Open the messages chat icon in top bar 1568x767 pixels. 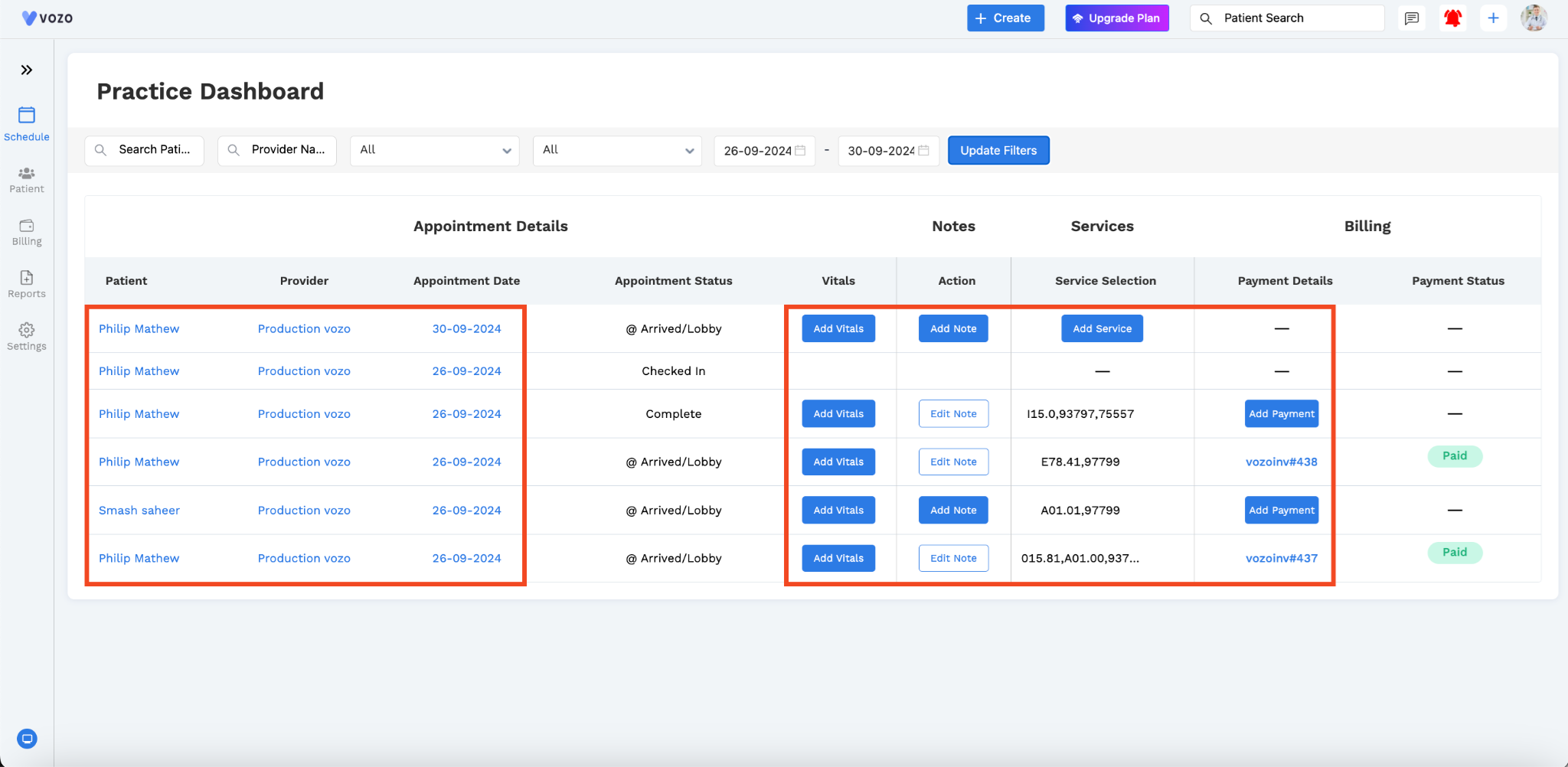click(x=1412, y=18)
